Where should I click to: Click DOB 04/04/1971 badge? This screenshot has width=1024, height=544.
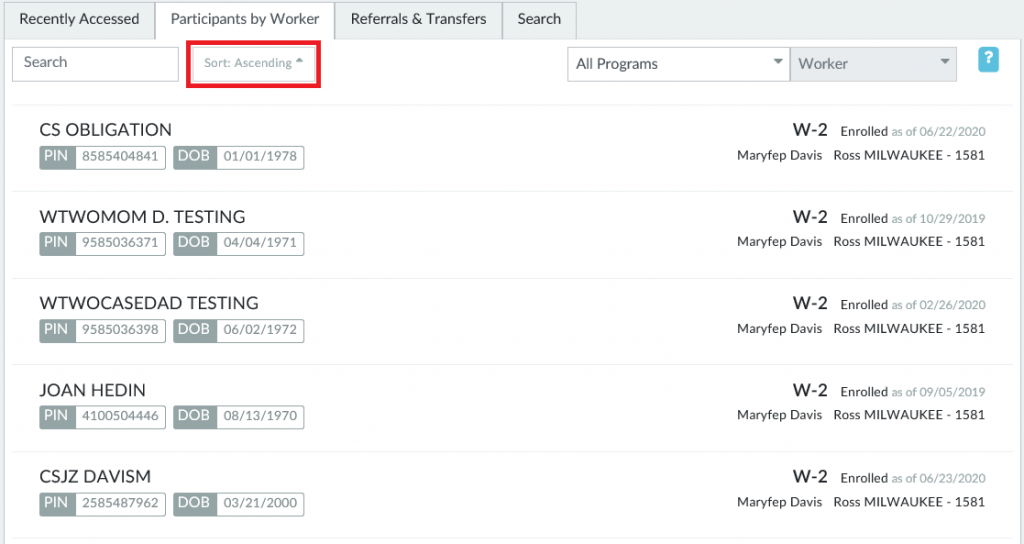pos(259,243)
